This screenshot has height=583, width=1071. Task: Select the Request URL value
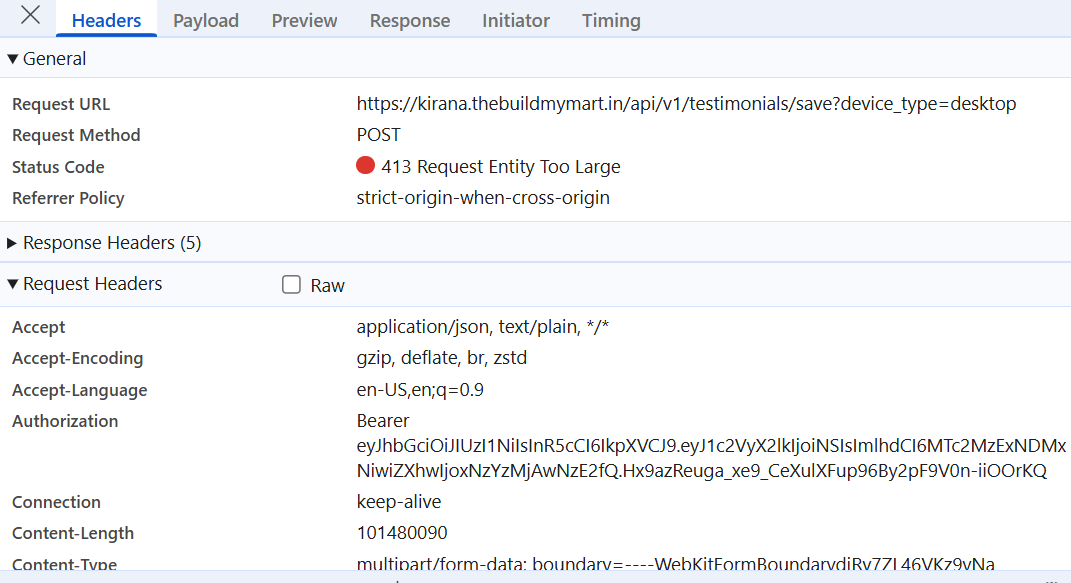pos(686,104)
